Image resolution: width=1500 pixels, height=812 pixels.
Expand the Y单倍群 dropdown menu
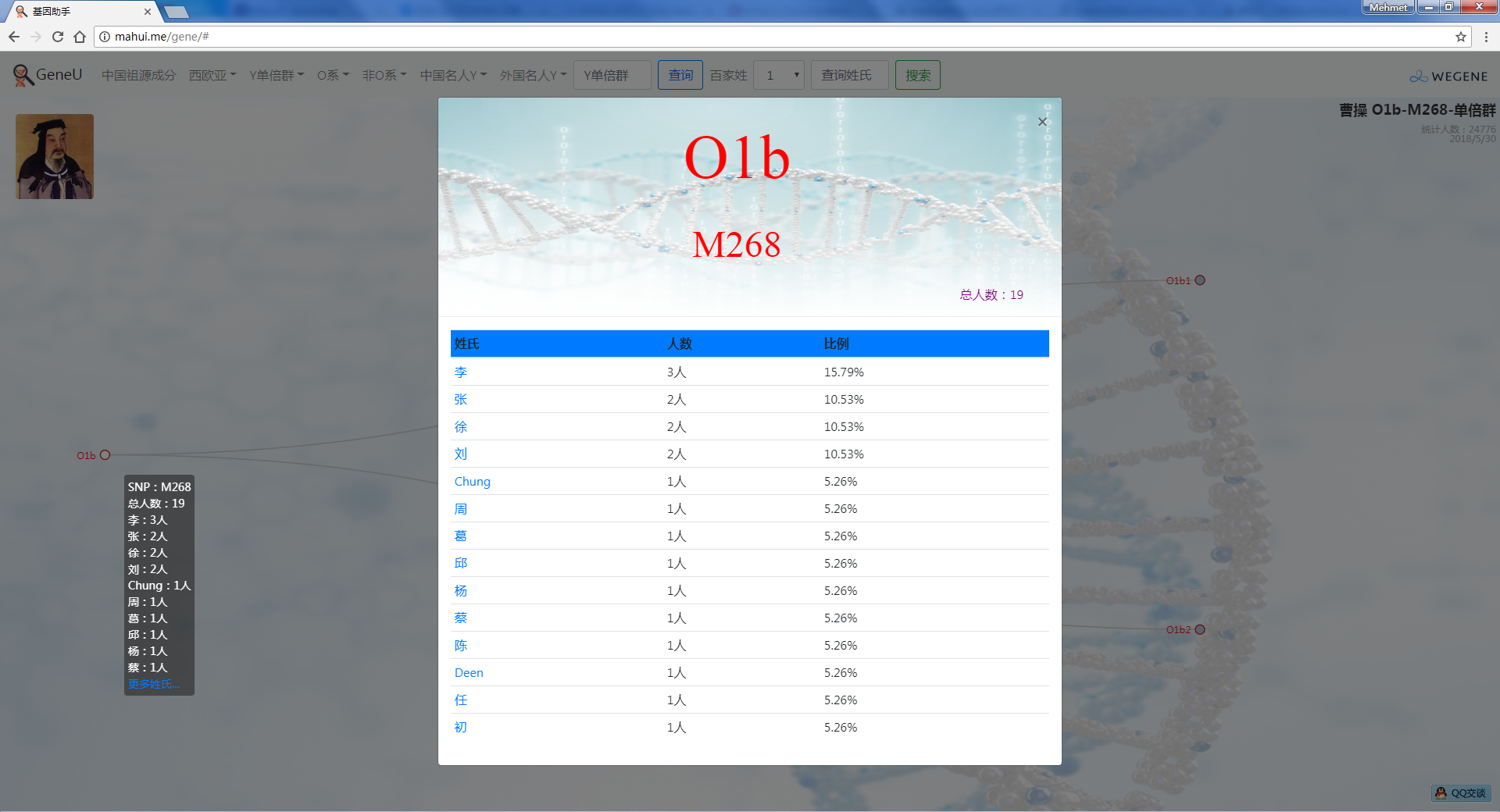(276, 76)
